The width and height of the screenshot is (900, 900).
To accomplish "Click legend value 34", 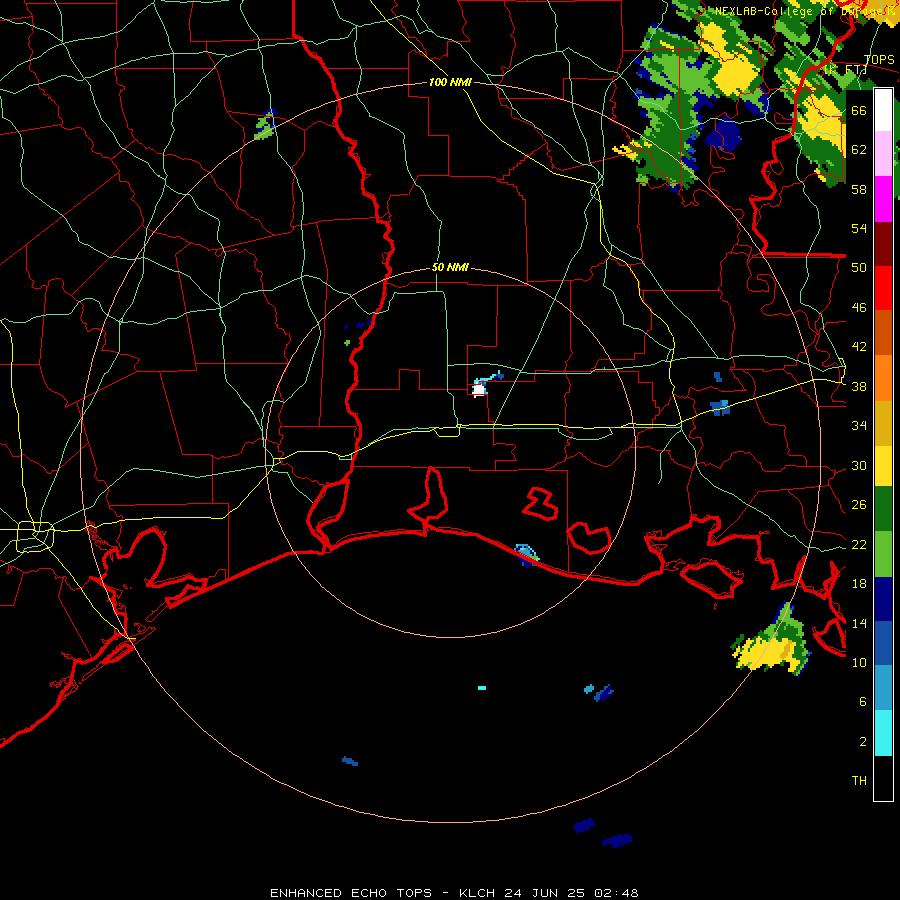I will point(859,426).
